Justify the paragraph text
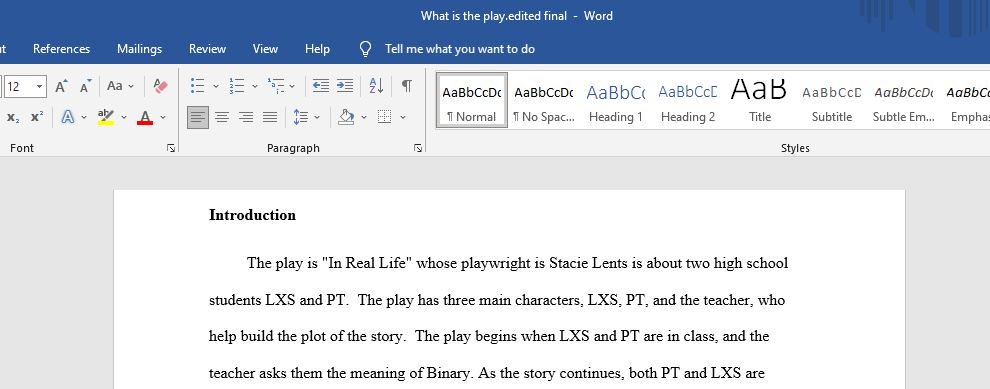 270,117
